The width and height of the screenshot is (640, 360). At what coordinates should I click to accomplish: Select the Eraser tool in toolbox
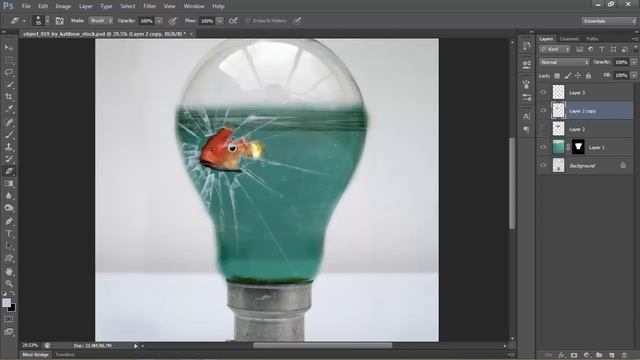9,171
